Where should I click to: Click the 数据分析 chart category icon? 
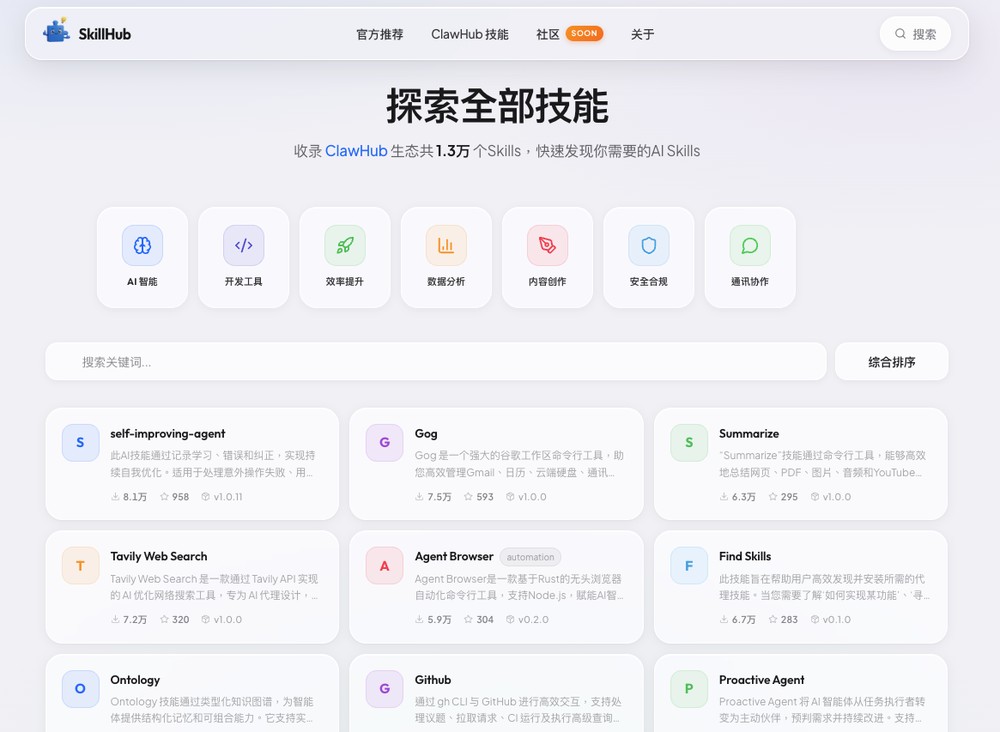pyautogui.click(x=446, y=244)
